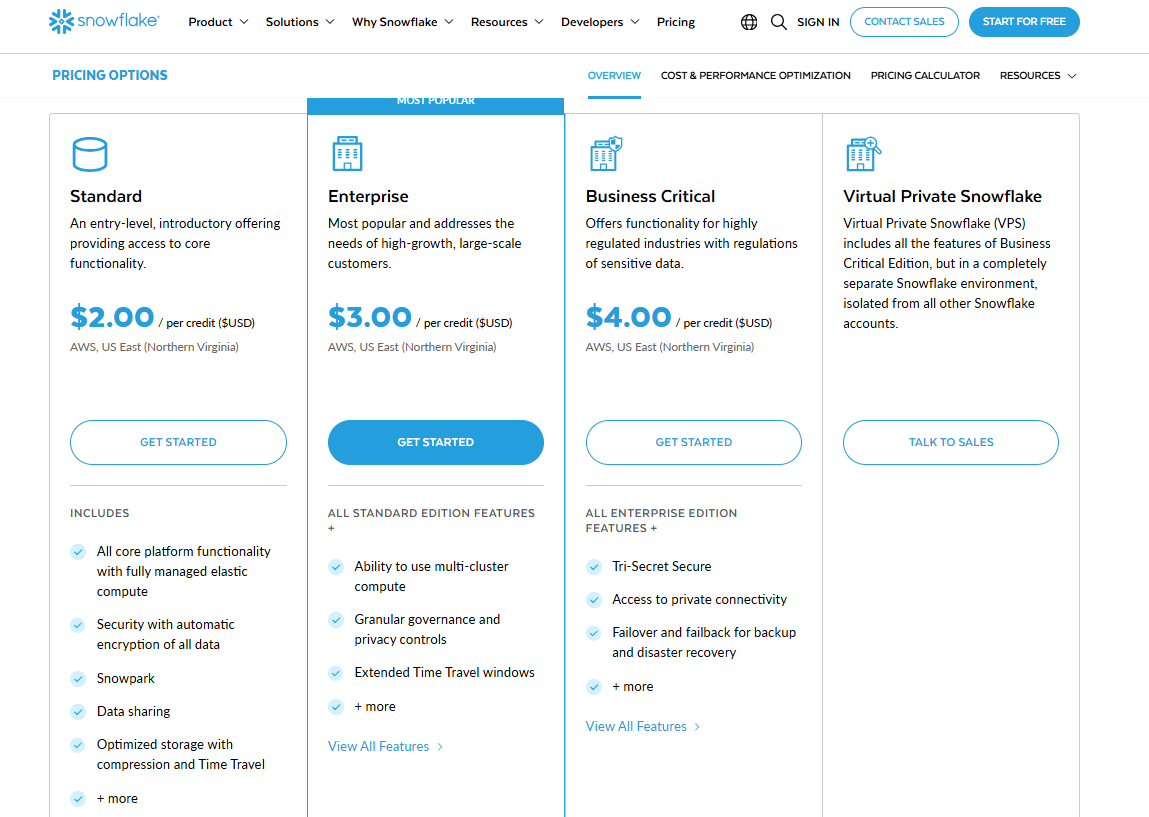This screenshot has width=1149, height=817.
Task: Click checkmark beside Failover and failback
Action: click(x=594, y=632)
